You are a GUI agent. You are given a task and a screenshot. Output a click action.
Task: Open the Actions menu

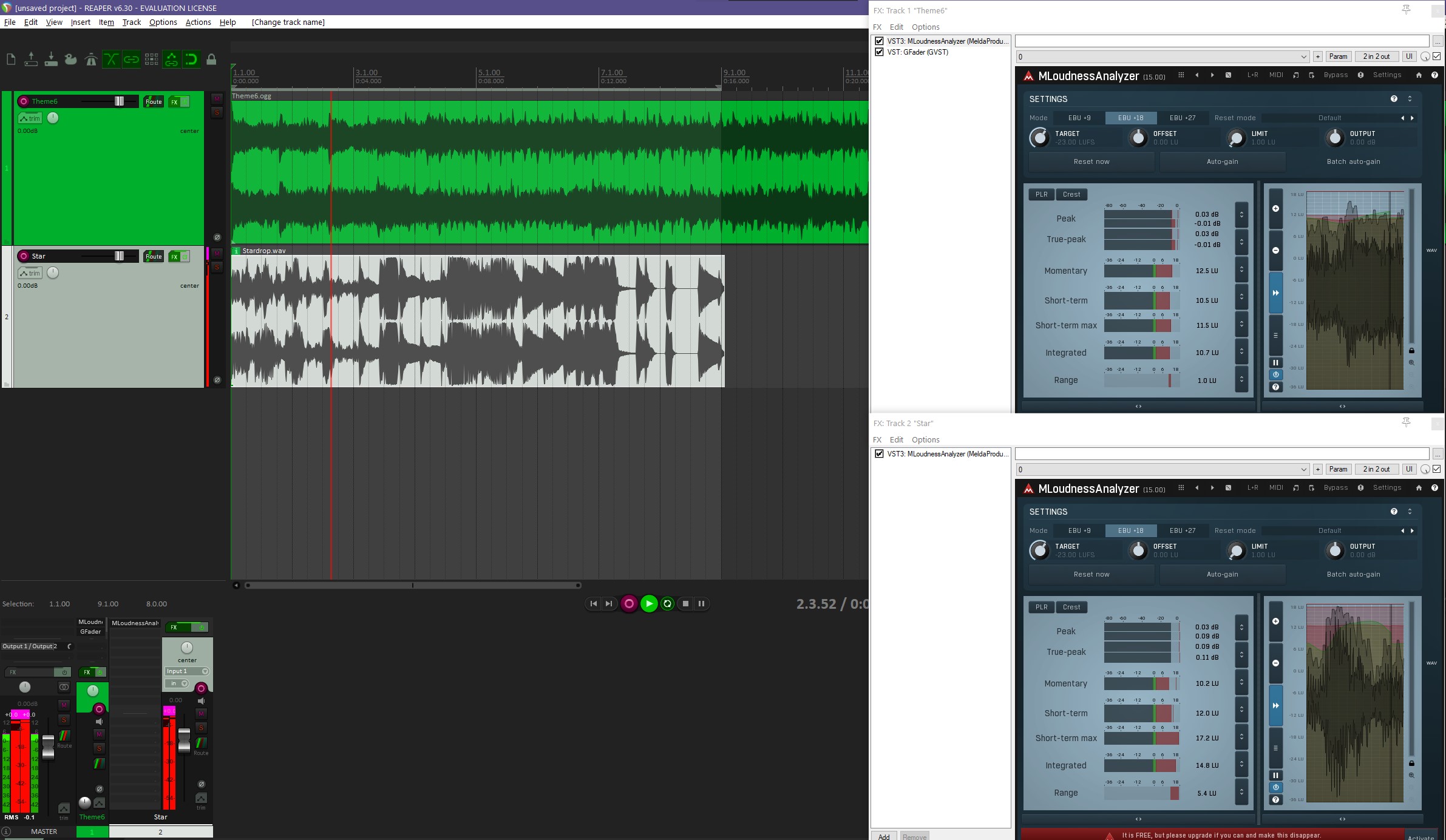(x=199, y=22)
